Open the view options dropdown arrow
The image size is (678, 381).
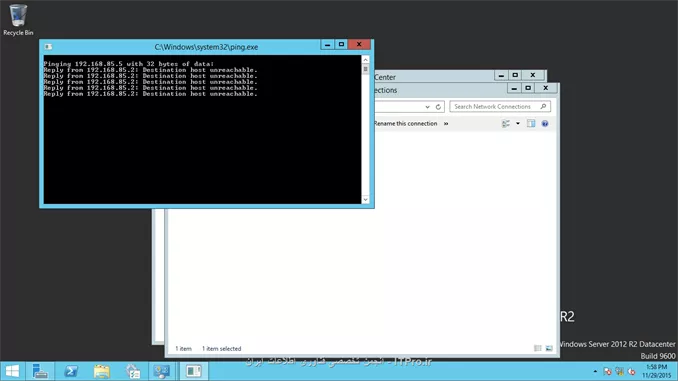click(518, 124)
